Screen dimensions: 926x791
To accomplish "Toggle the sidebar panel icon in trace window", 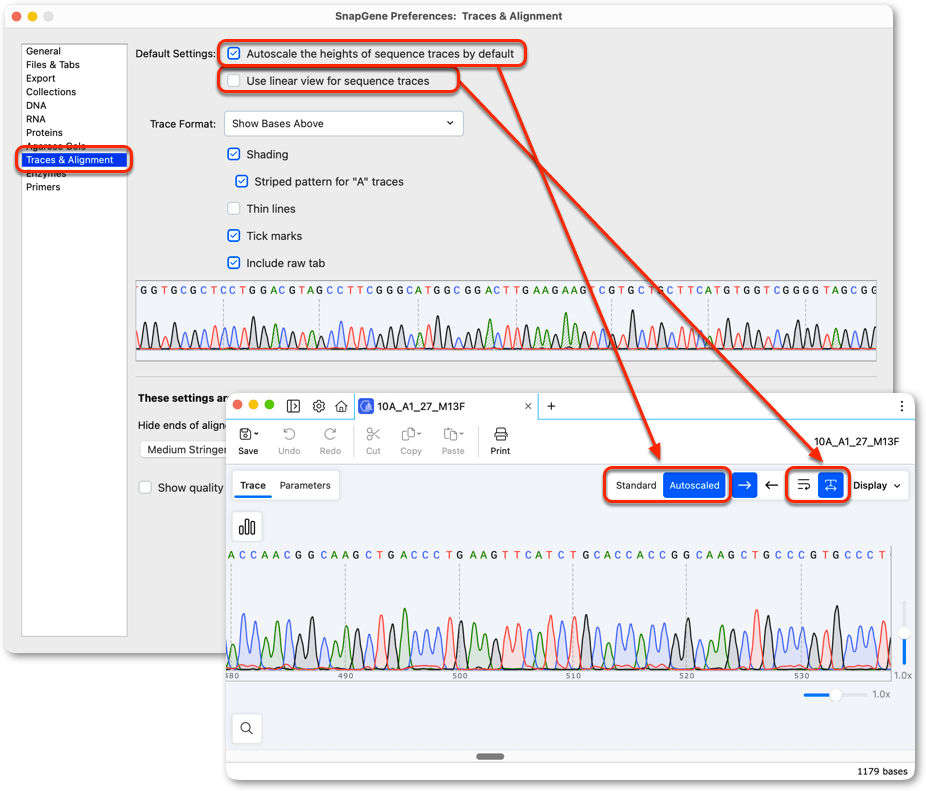I will coord(293,406).
